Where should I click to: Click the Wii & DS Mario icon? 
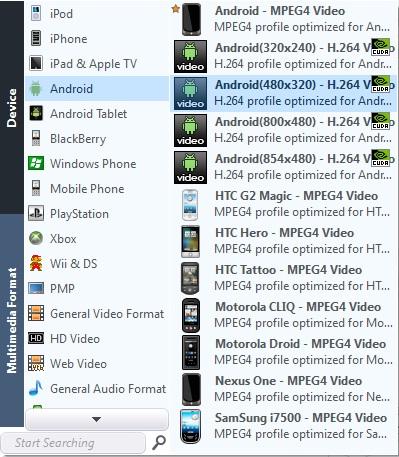point(36,263)
